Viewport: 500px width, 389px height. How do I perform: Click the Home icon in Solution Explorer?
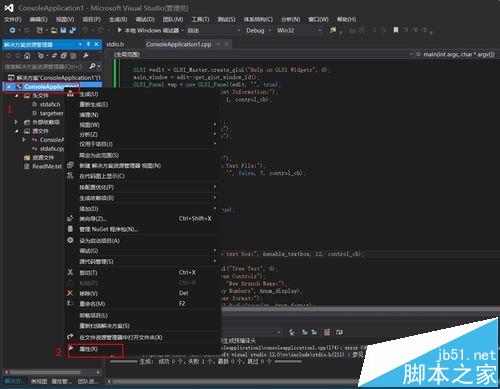[x=27, y=56]
